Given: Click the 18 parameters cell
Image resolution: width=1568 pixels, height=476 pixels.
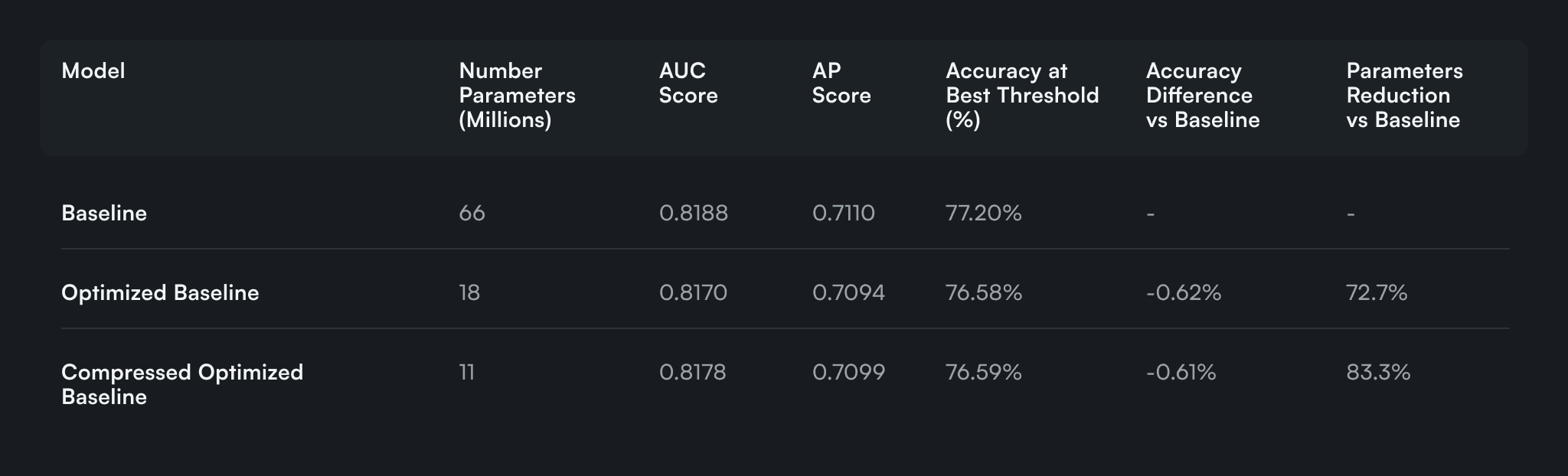Looking at the screenshot, I should (469, 293).
